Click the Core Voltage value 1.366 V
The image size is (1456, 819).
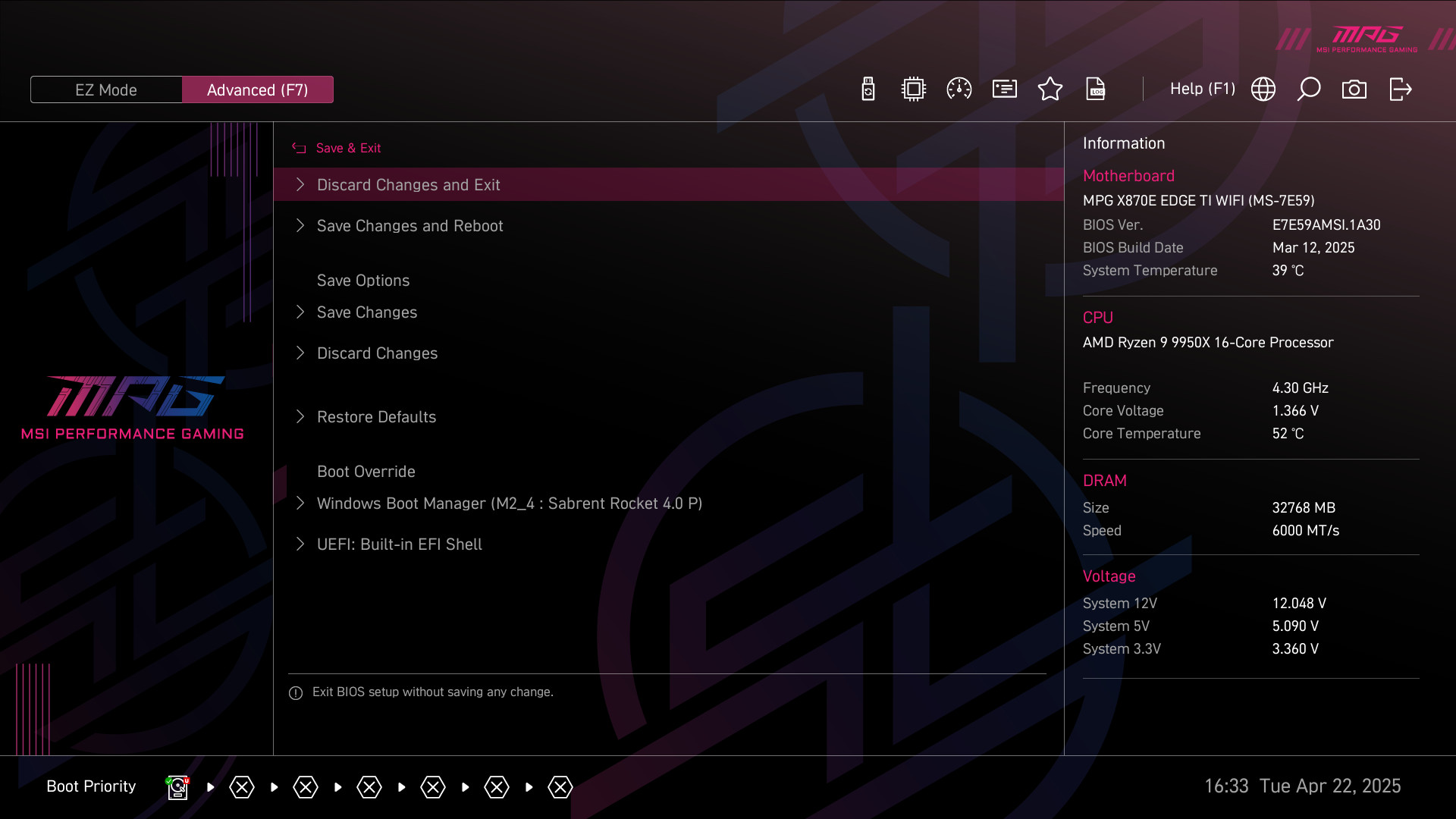[1296, 411]
